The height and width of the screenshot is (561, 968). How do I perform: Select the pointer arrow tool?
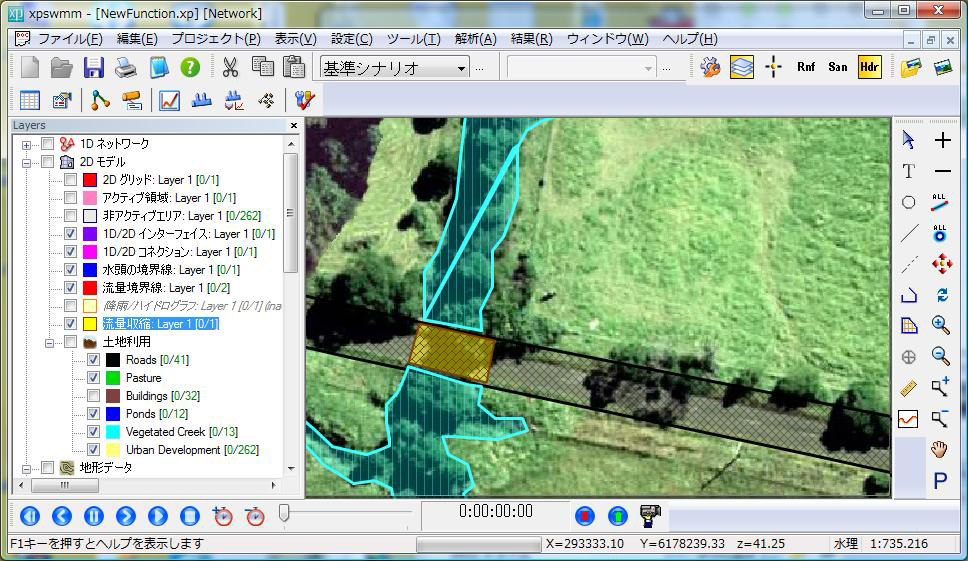tap(908, 140)
